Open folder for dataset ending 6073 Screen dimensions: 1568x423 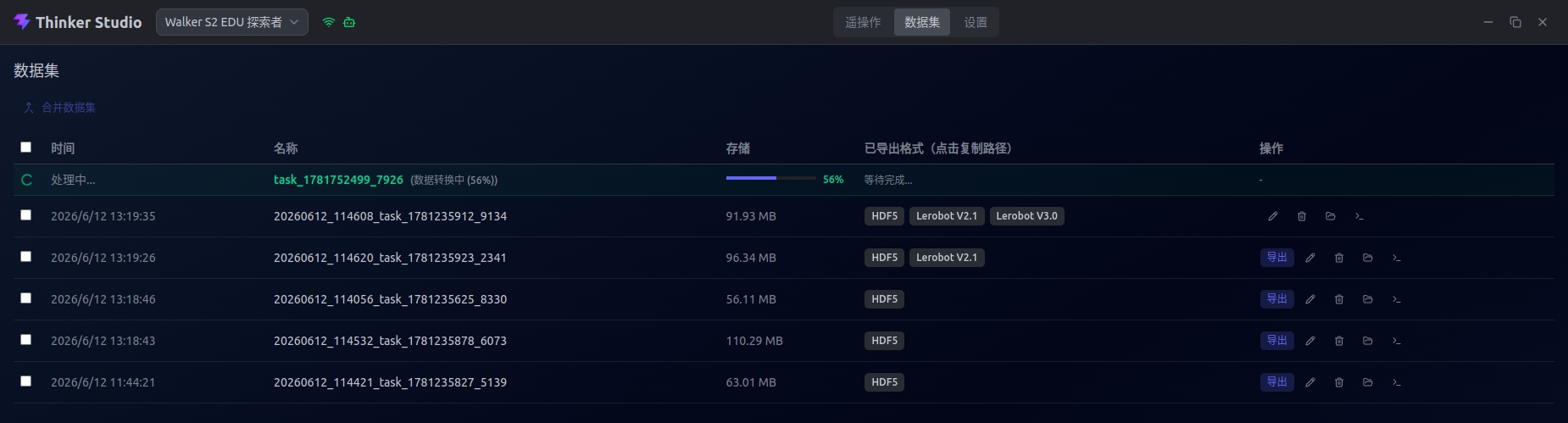pyautogui.click(x=1368, y=341)
